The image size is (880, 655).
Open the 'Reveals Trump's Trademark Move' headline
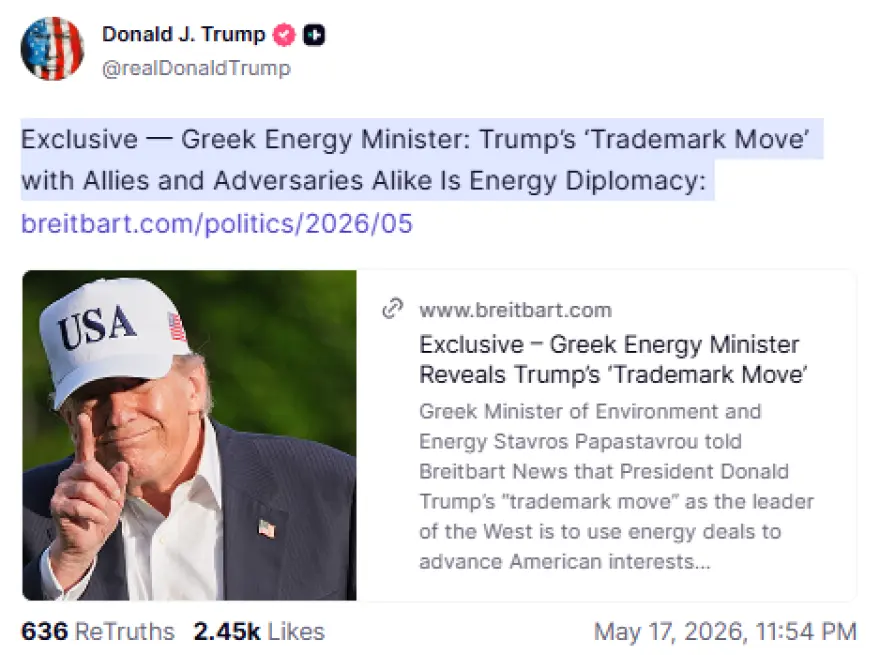[613, 359]
